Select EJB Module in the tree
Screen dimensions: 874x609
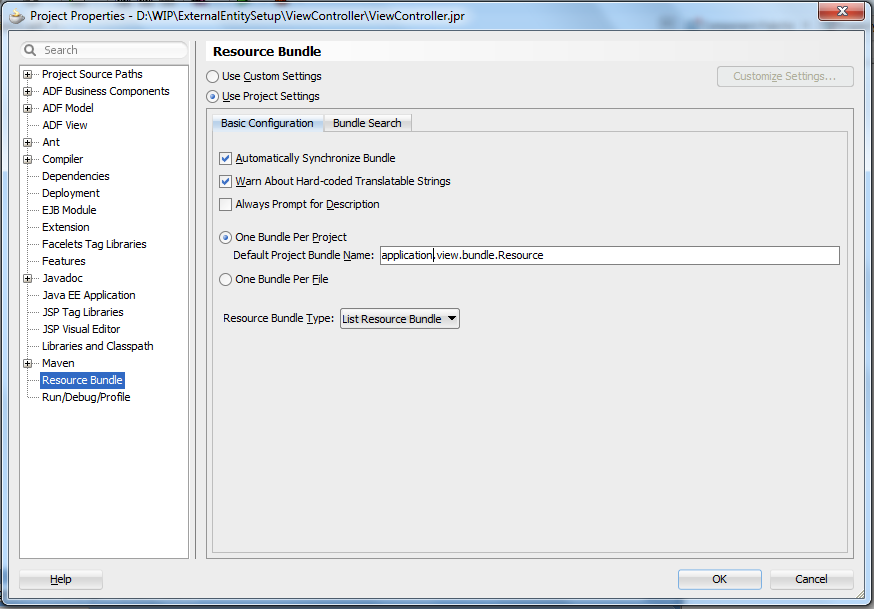pos(69,210)
